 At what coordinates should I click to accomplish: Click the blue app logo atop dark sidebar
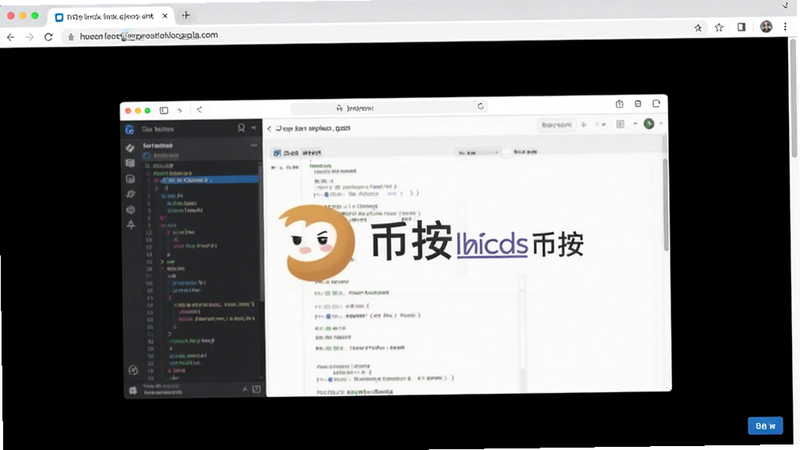130,130
